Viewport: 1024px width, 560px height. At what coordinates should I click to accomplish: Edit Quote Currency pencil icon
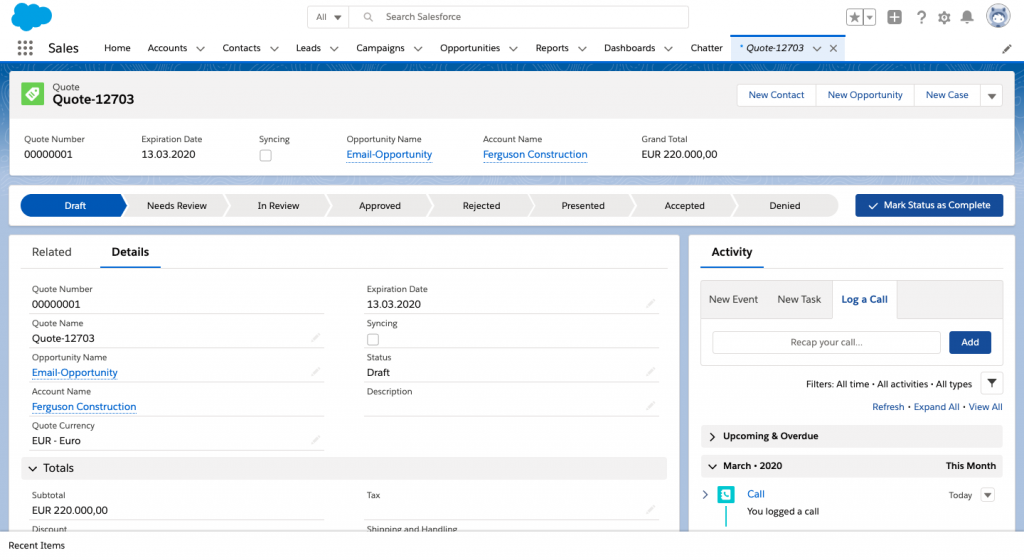point(315,440)
